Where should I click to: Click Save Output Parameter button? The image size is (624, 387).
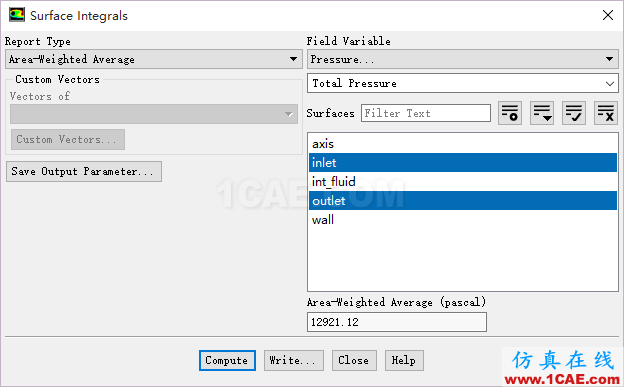84,172
